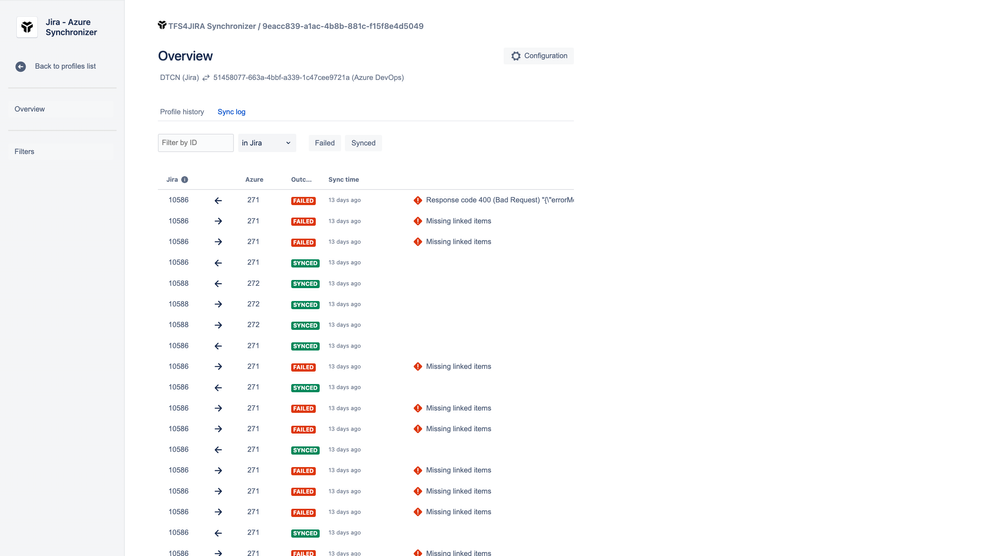The width and height of the screenshot is (998, 556).
Task: Click the info icon beside Jira column header
Action: coord(185,180)
